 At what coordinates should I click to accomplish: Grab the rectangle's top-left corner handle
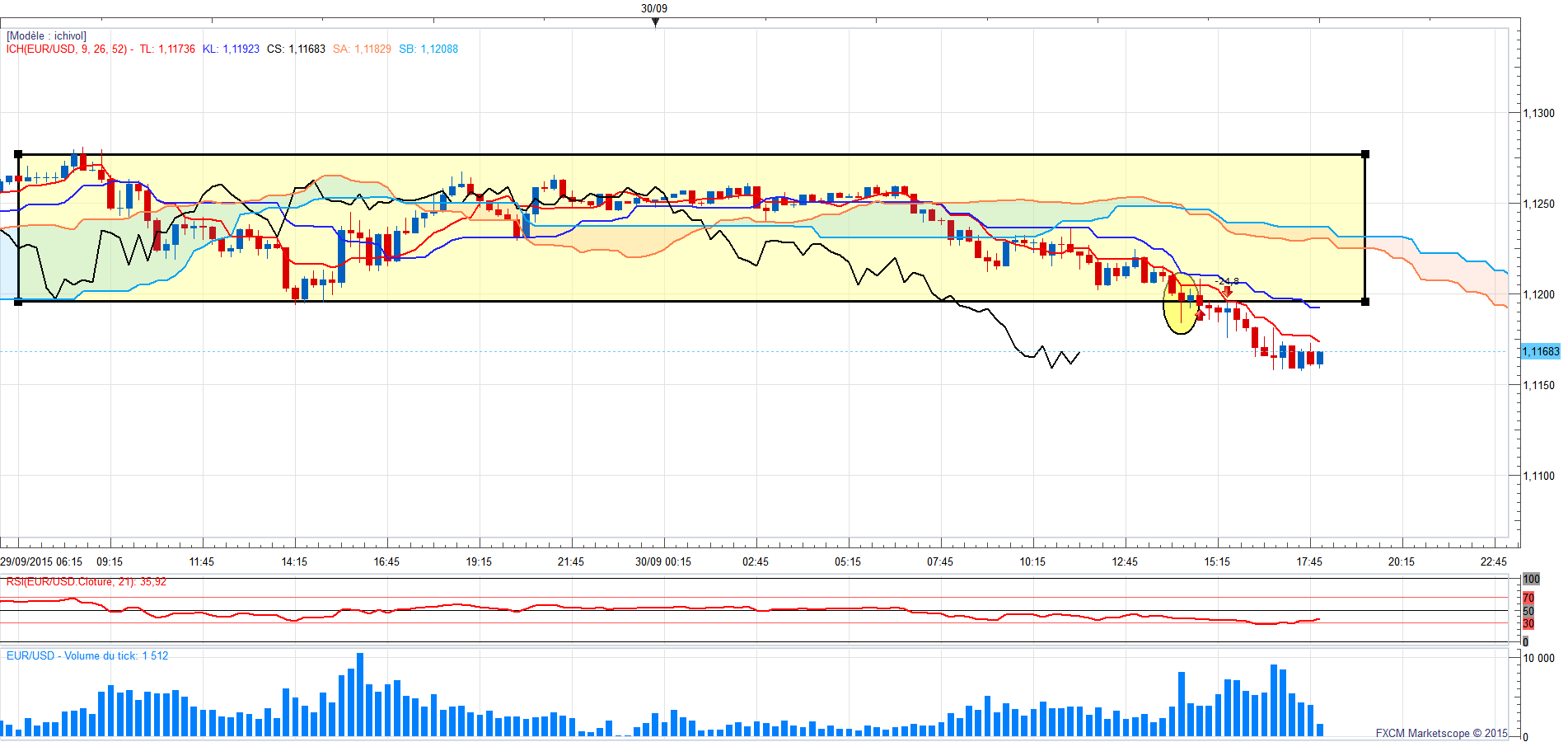coord(19,154)
